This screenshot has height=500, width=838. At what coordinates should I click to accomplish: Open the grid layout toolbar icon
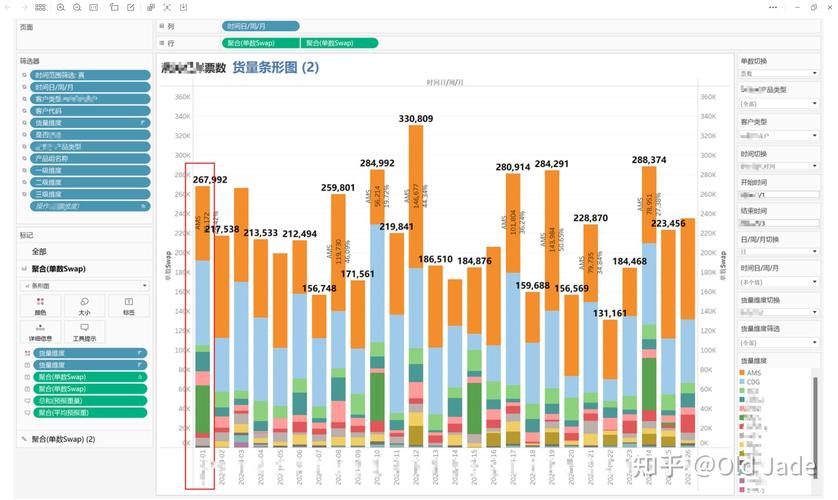(x=41, y=7)
